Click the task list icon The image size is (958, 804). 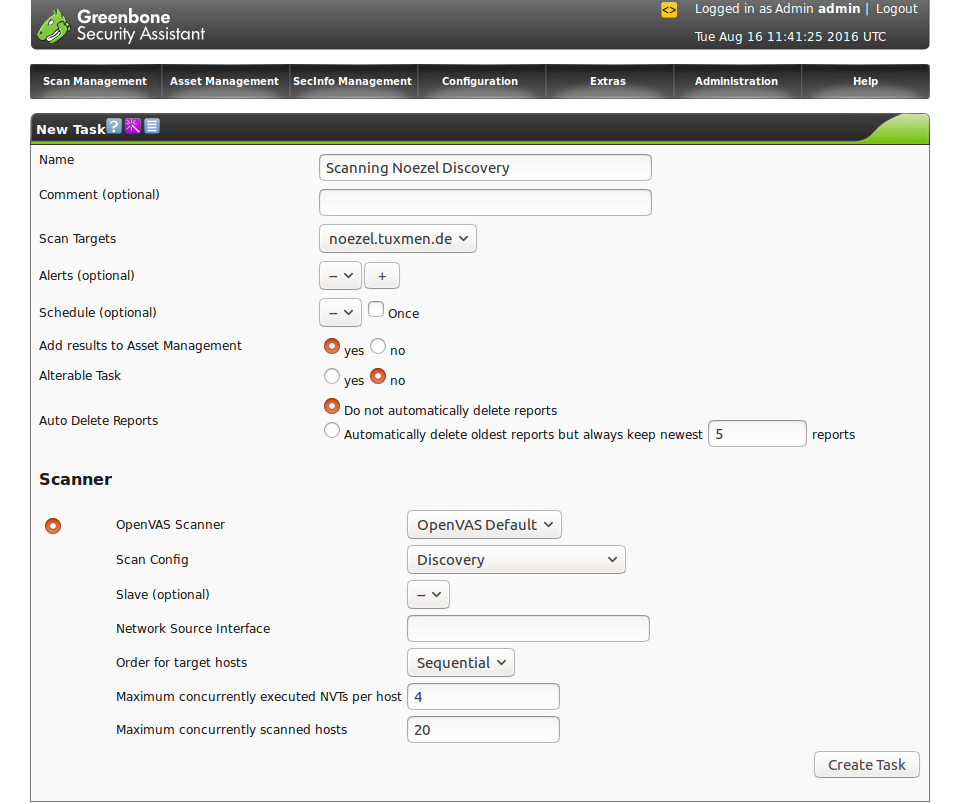tap(152, 127)
